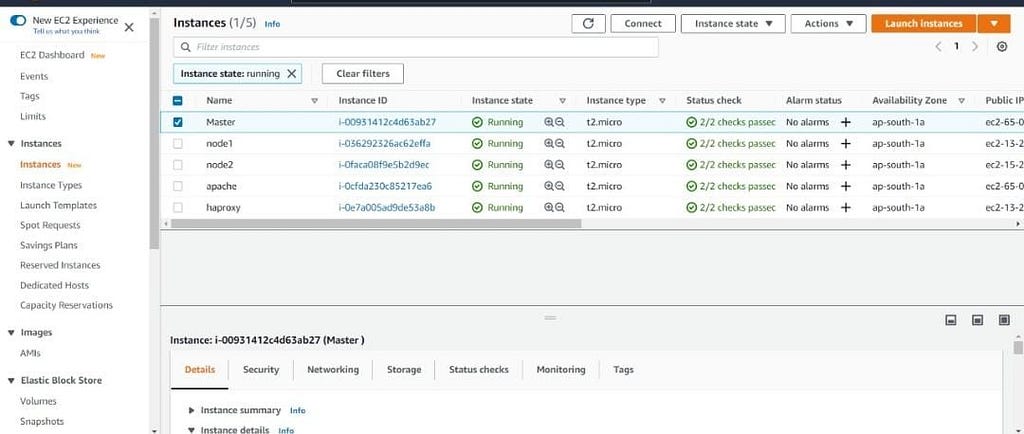Add alarm plus icon for node1

846,144
